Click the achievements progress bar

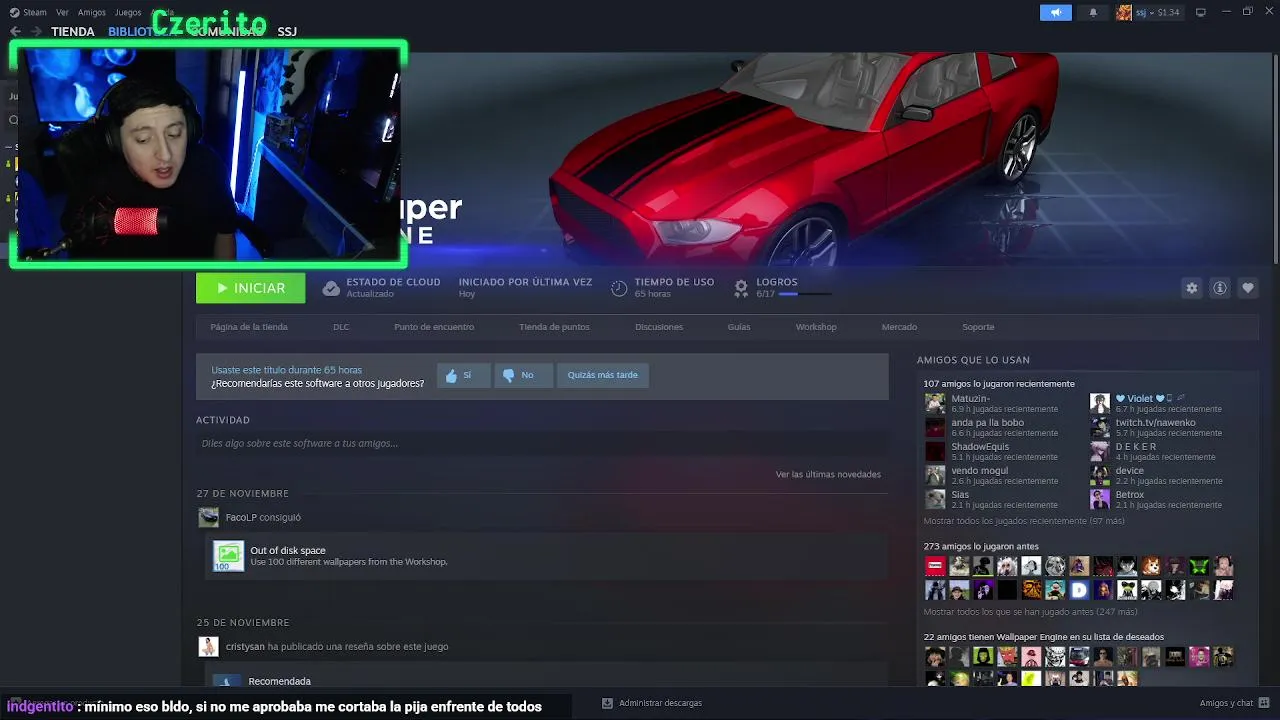point(804,294)
